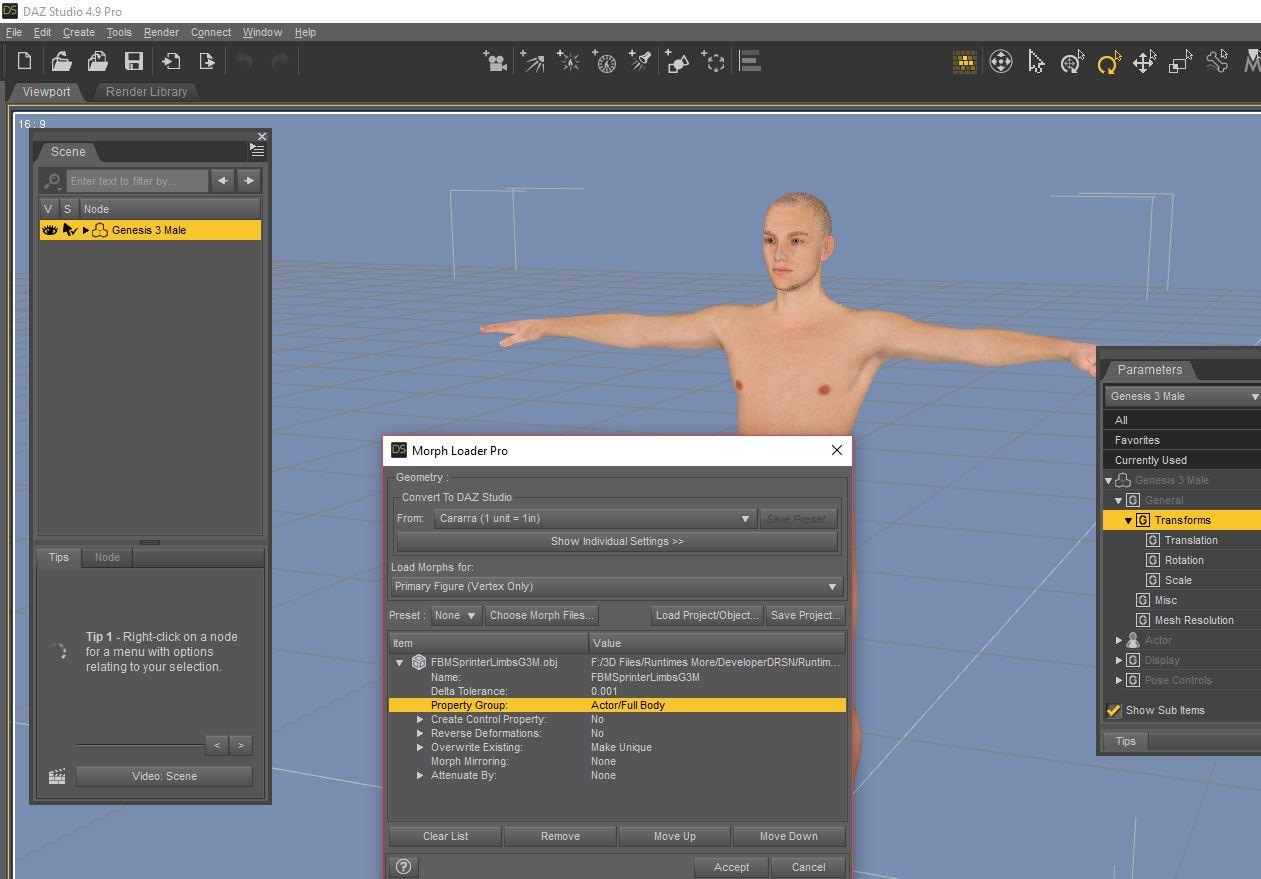Click the Accept button
Viewport: 1261px width, 879px height.
coord(731,867)
